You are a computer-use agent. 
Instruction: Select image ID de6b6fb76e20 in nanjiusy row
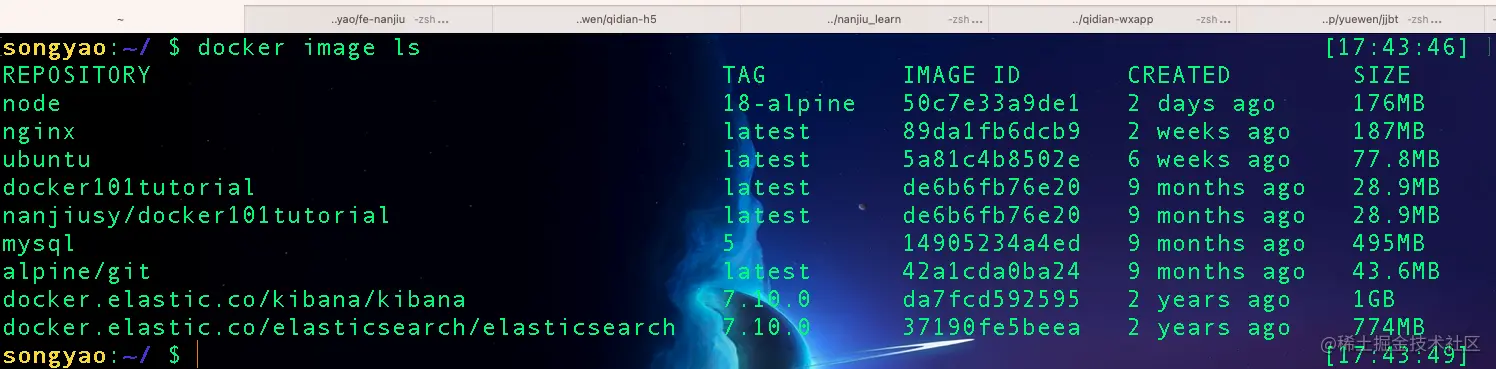(992, 215)
